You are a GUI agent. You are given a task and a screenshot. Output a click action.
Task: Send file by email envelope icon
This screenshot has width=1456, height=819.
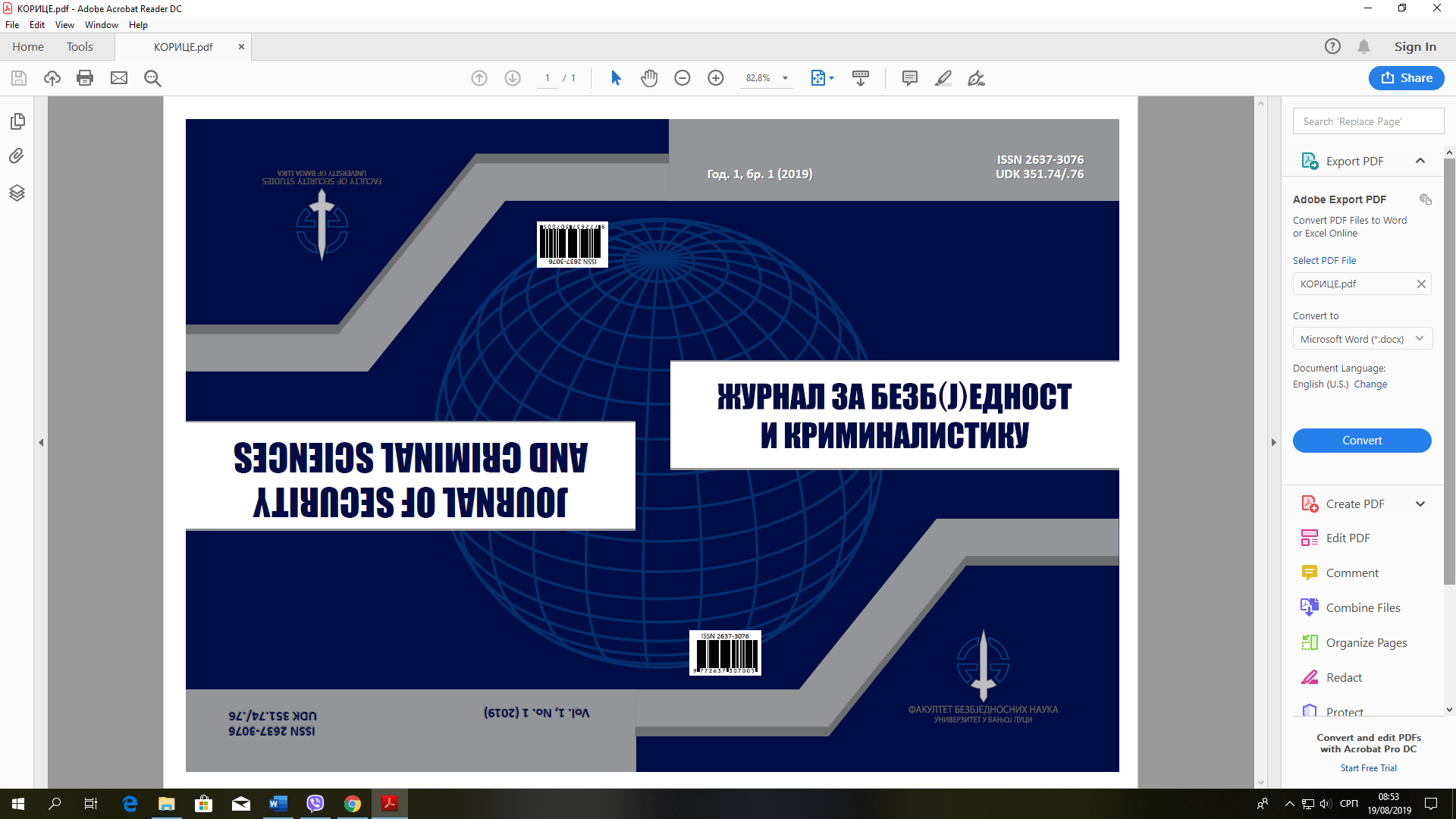tap(119, 78)
